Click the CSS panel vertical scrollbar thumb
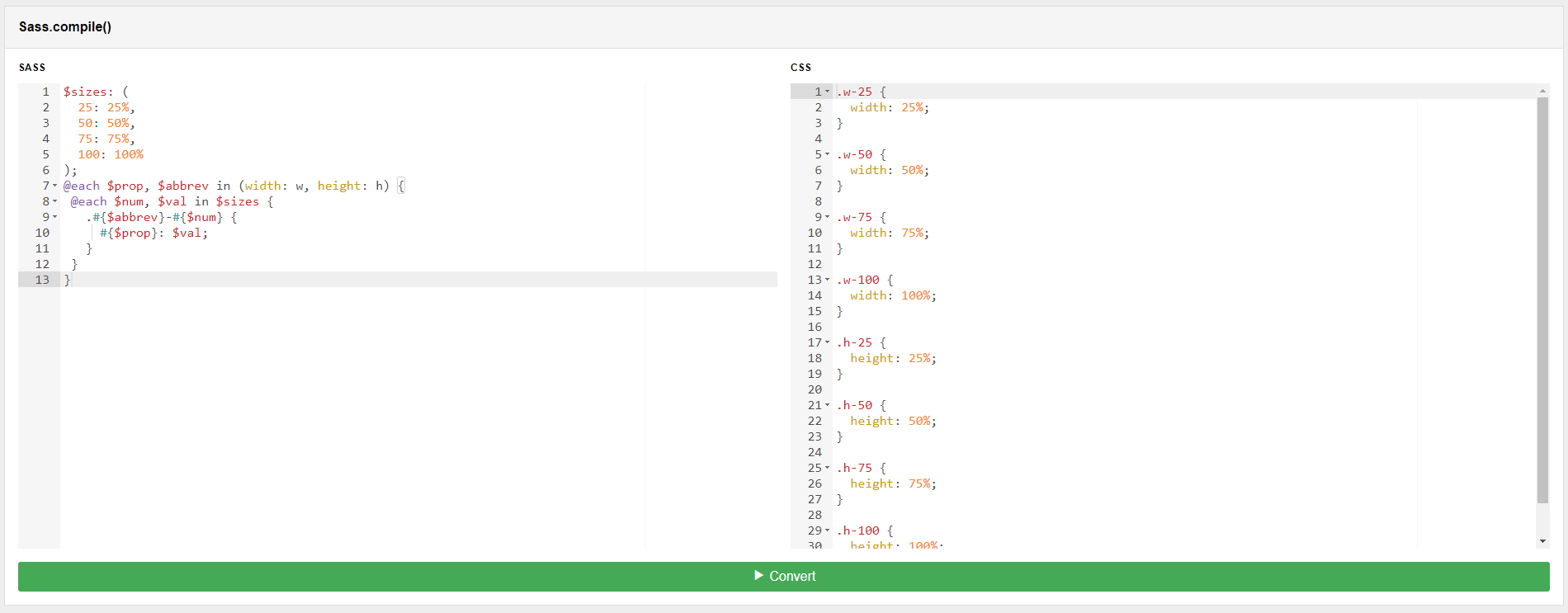Viewport: 1568px width, 613px height. tap(1542, 297)
